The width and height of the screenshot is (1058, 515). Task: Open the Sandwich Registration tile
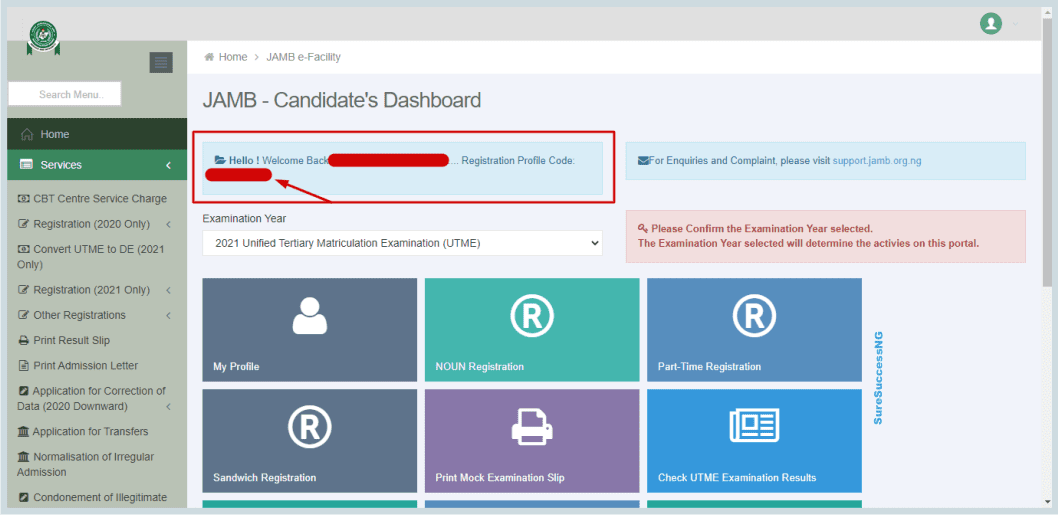point(310,441)
